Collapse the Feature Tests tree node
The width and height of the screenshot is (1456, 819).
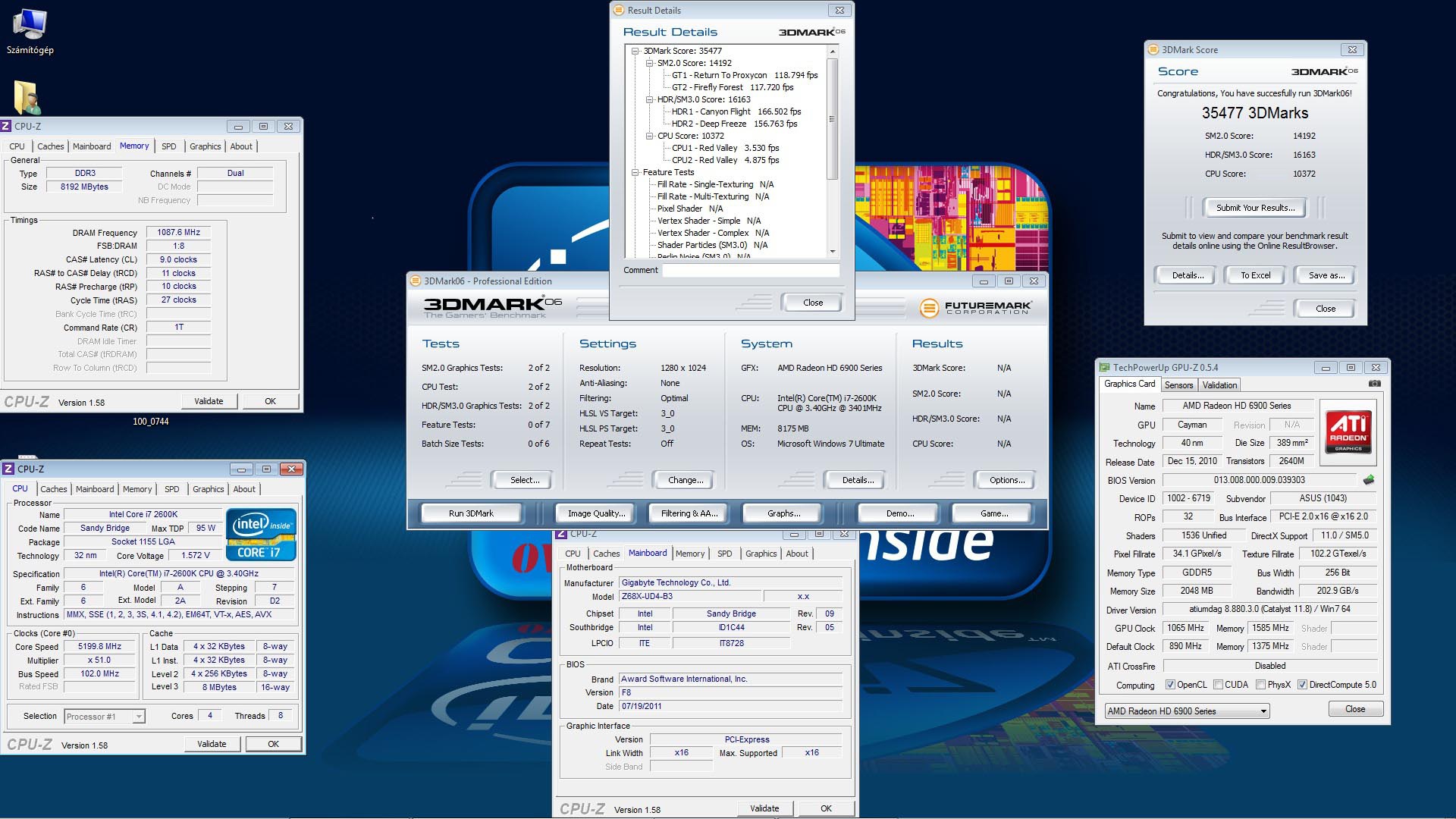[x=635, y=172]
